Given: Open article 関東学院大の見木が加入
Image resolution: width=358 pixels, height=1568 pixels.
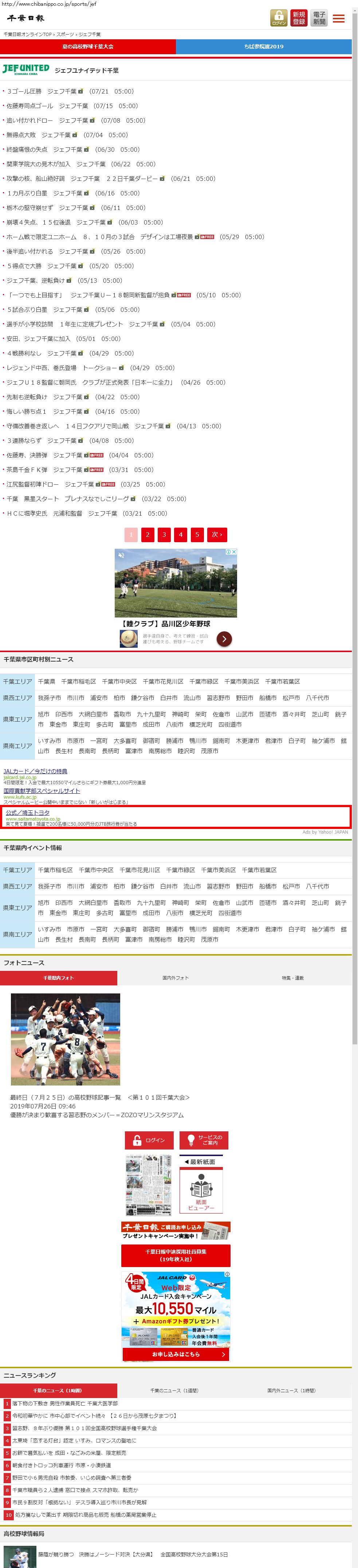Looking at the screenshot, I should click(x=56, y=164).
